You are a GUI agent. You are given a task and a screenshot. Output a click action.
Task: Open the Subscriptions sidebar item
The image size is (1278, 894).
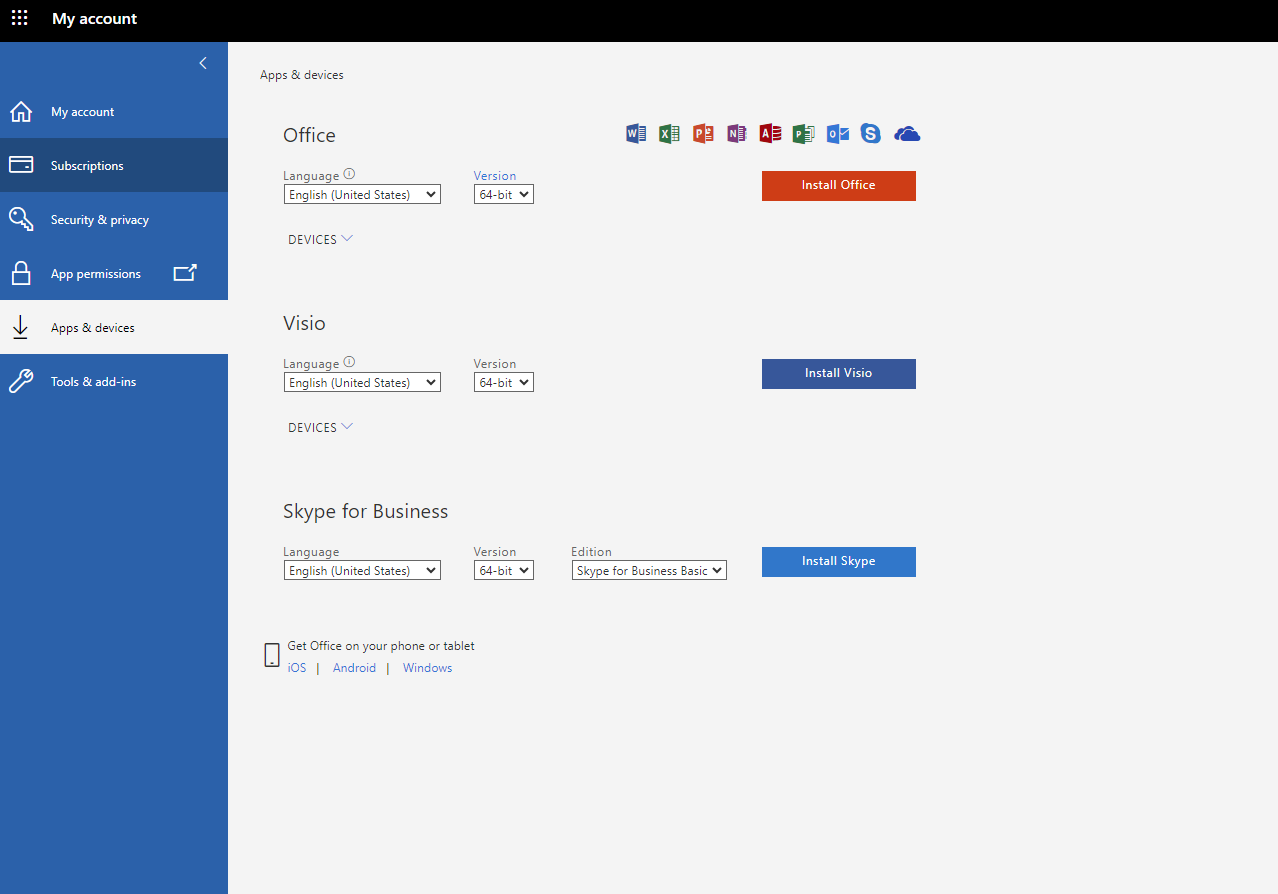[114, 165]
